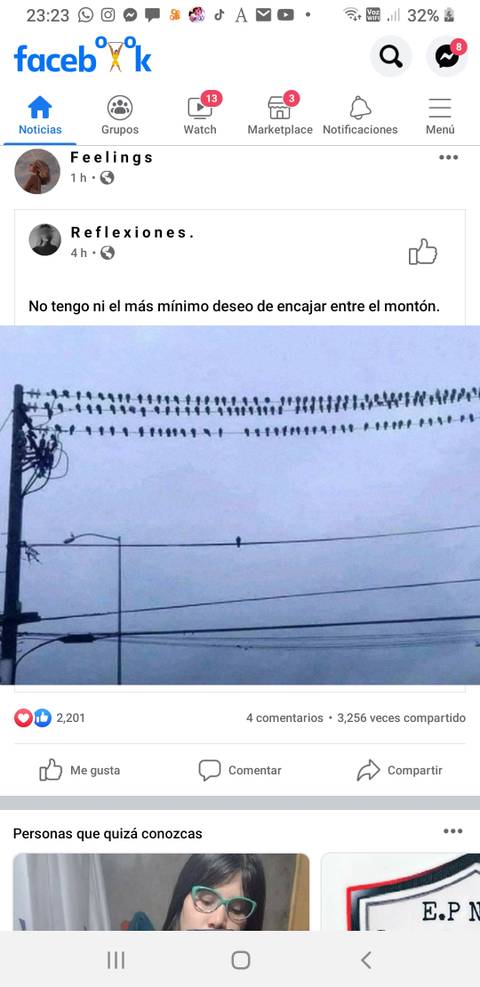The width and height of the screenshot is (480, 987).
Task: Go to the Grupos tab
Action: tap(120, 116)
